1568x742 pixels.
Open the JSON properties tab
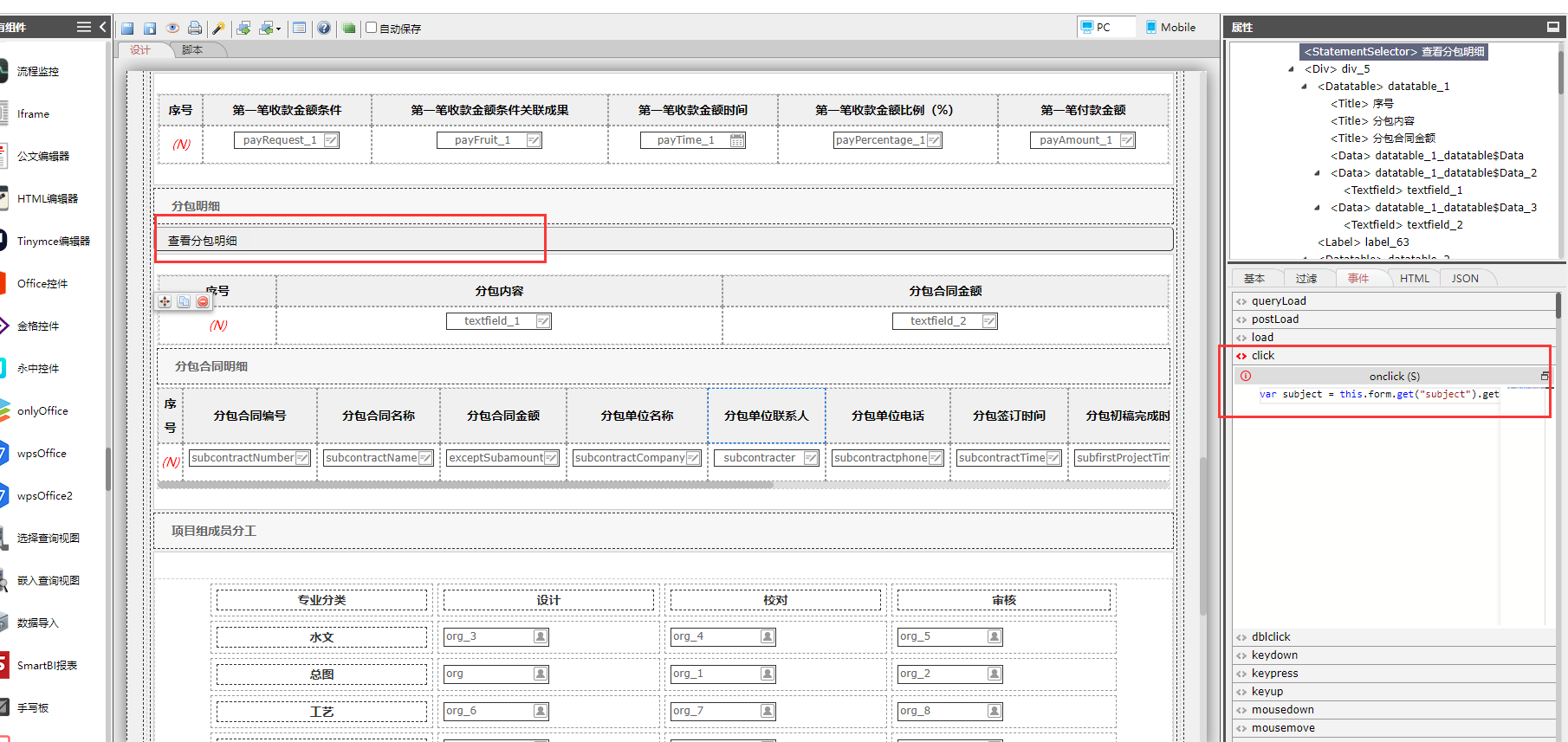[x=1465, y=278]
